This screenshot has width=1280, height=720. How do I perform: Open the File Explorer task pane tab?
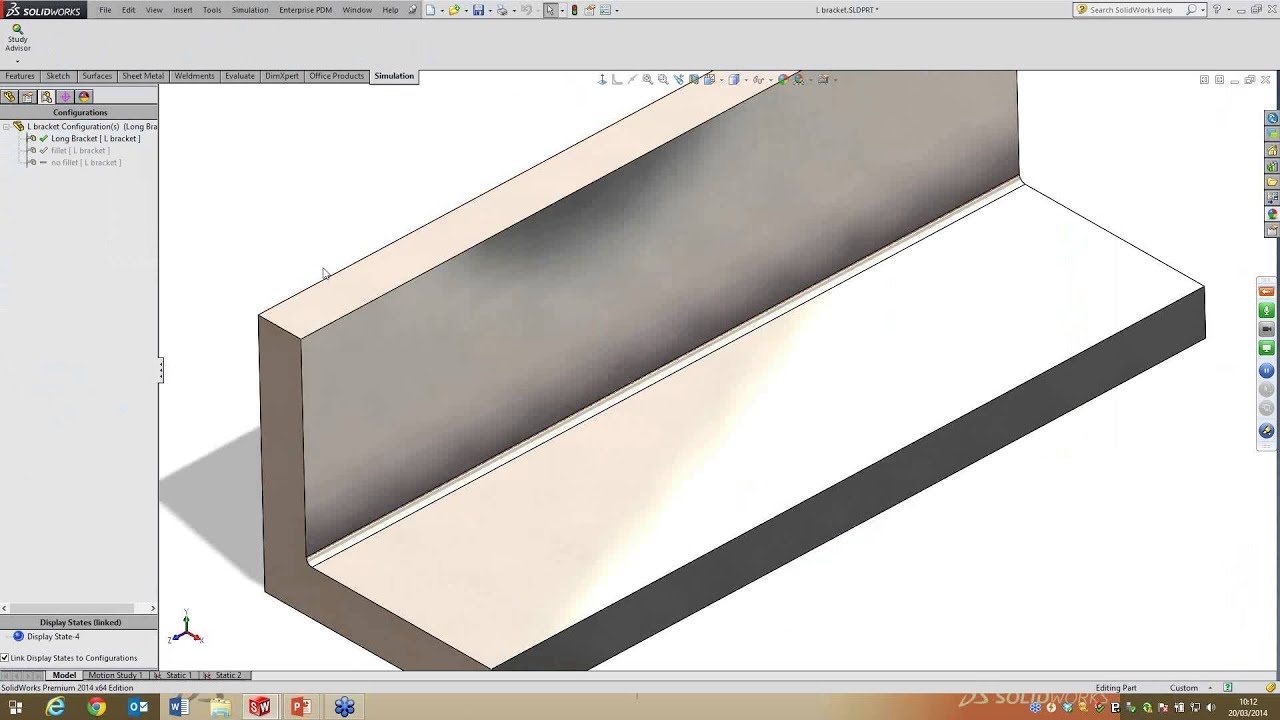(1272, 182)
